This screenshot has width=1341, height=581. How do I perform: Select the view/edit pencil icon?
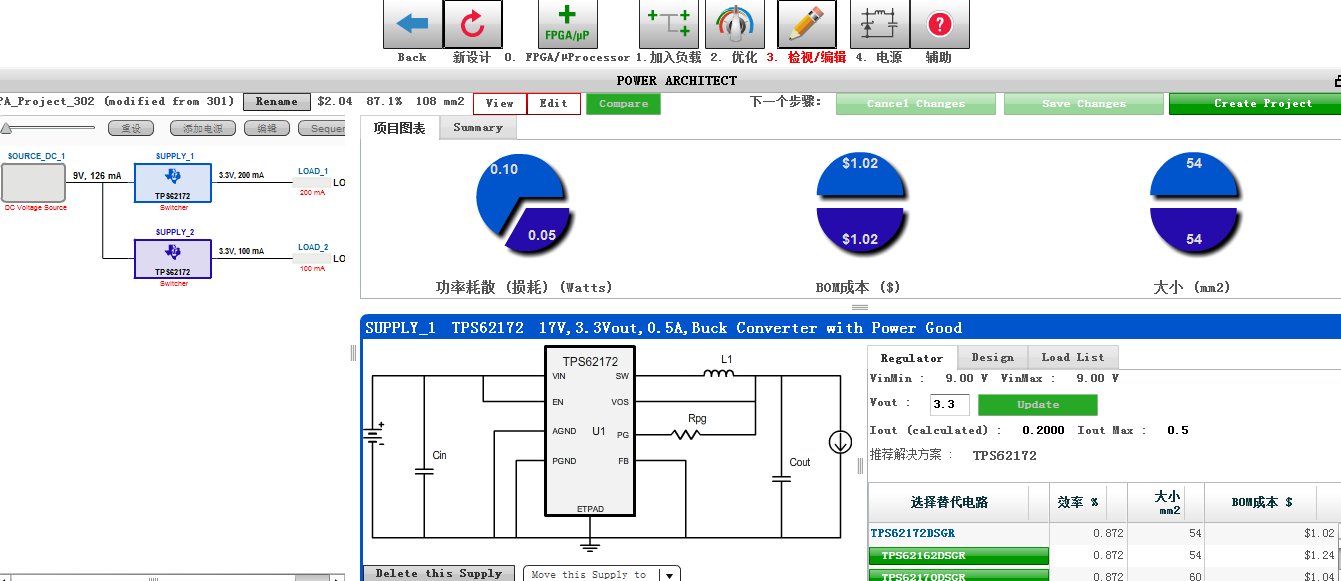pos(806,24)
